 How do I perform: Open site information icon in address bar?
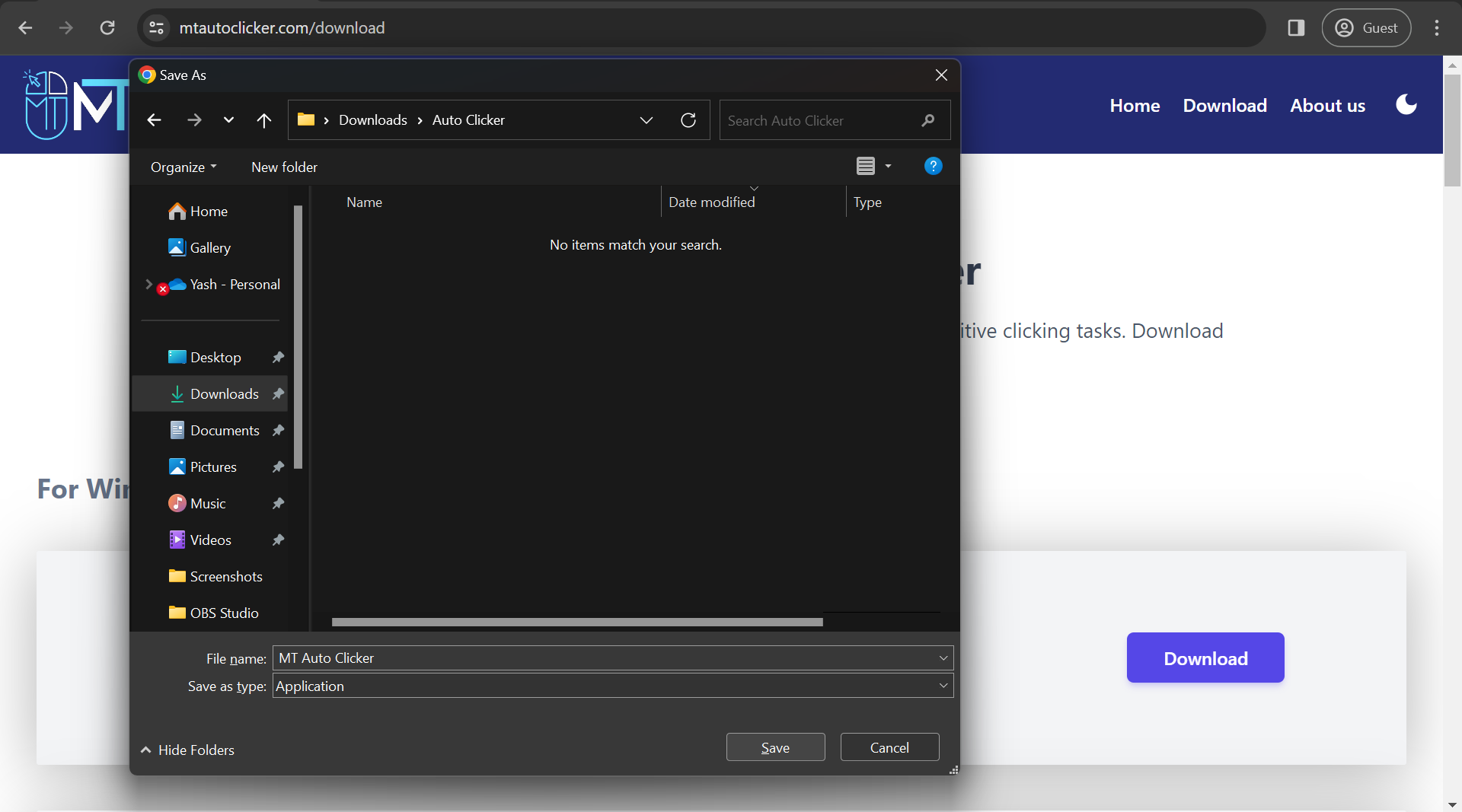(x=157, y=28)
